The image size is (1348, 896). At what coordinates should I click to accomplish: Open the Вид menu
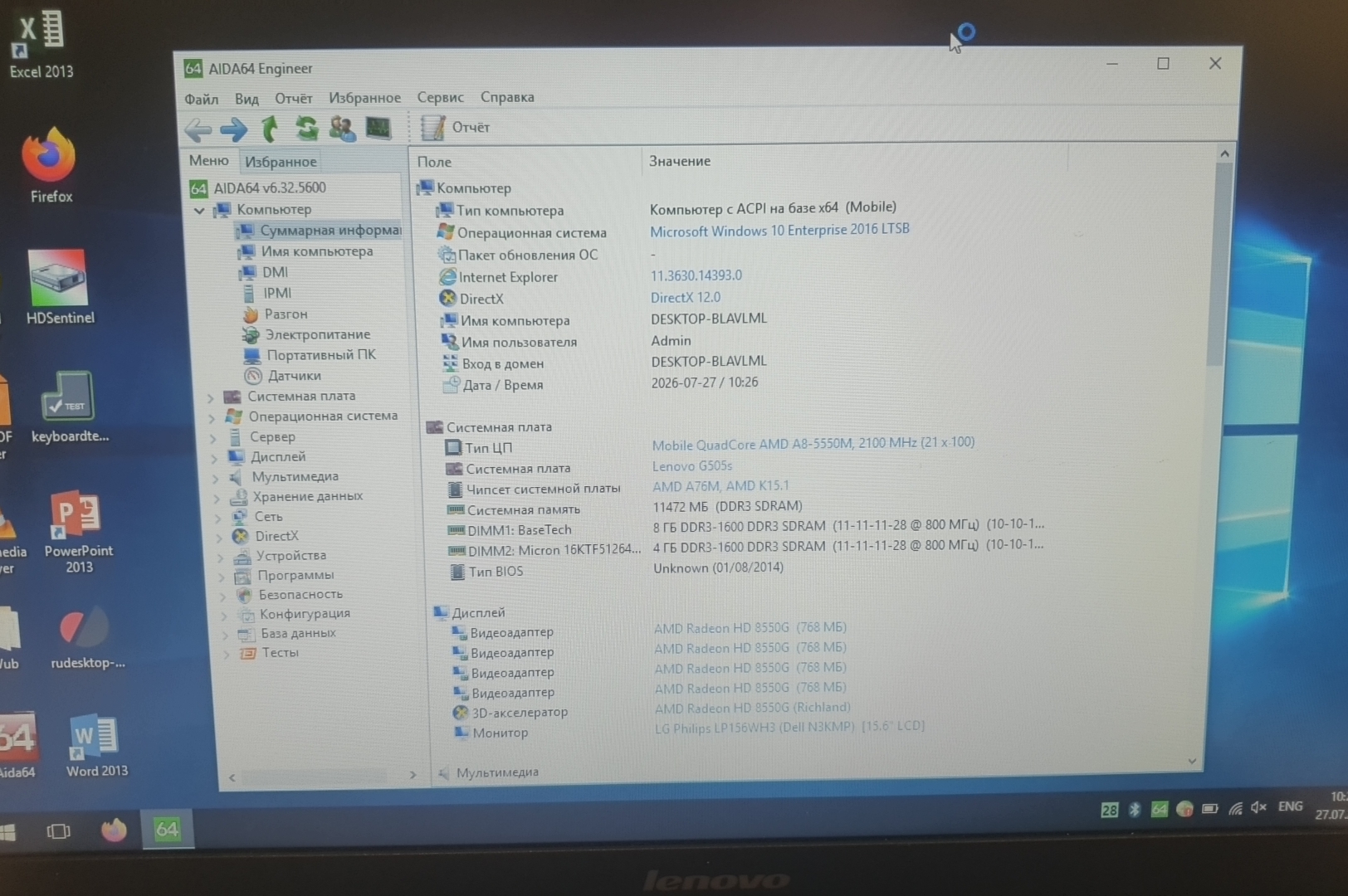[247, 99]
